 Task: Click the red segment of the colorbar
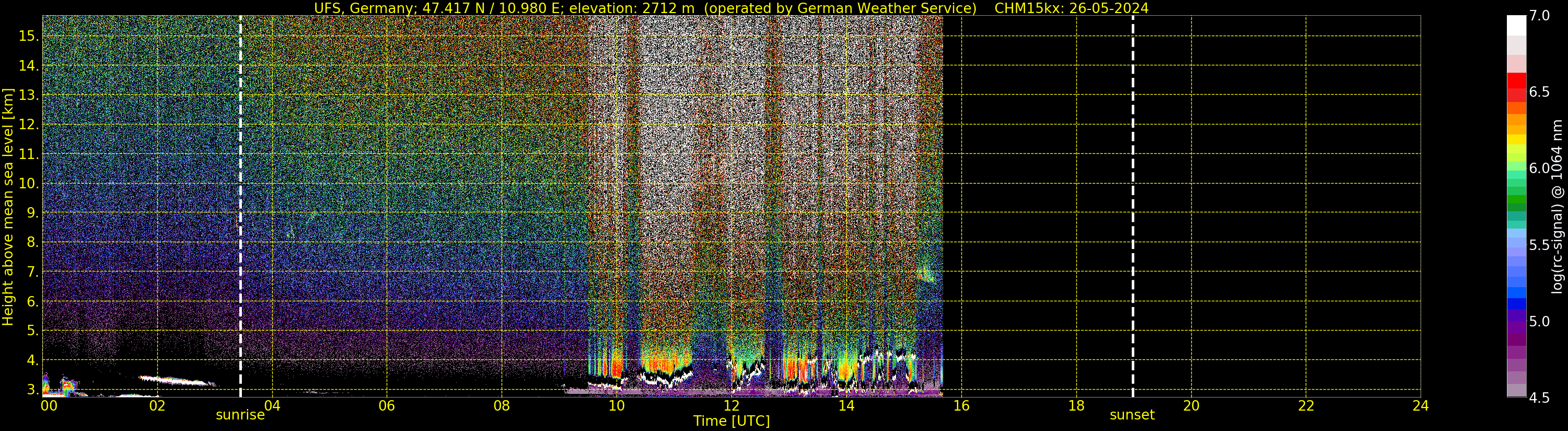pos(1516,81)
